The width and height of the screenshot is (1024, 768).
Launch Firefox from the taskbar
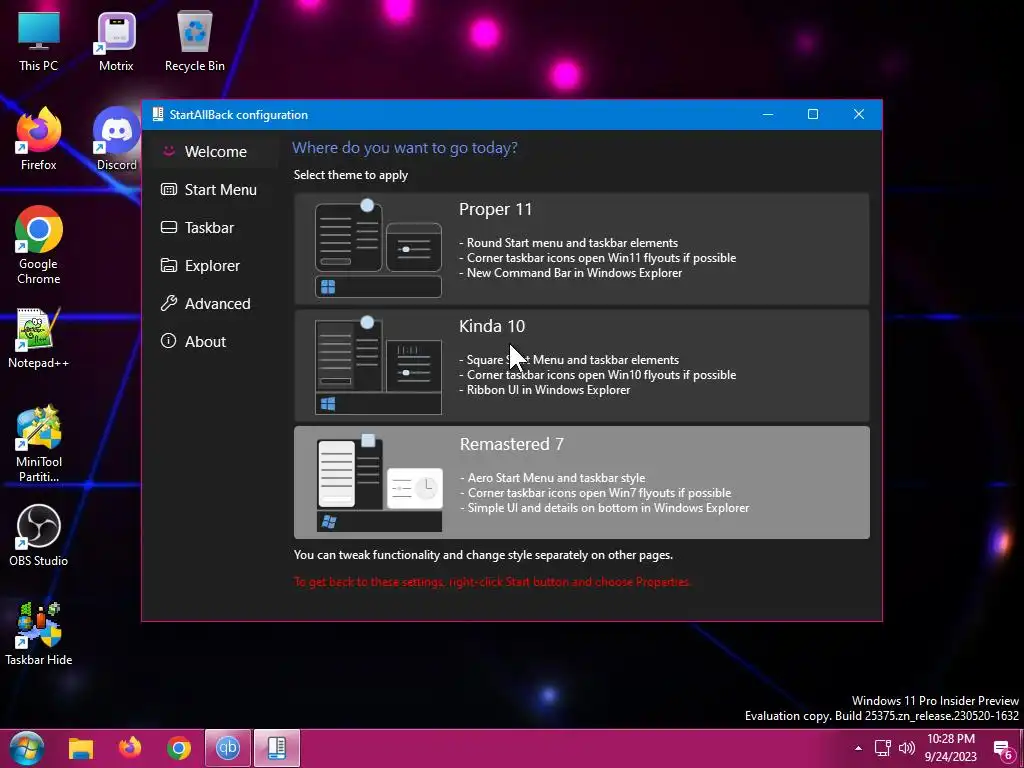pyautogui.click(x=130, y=748)
